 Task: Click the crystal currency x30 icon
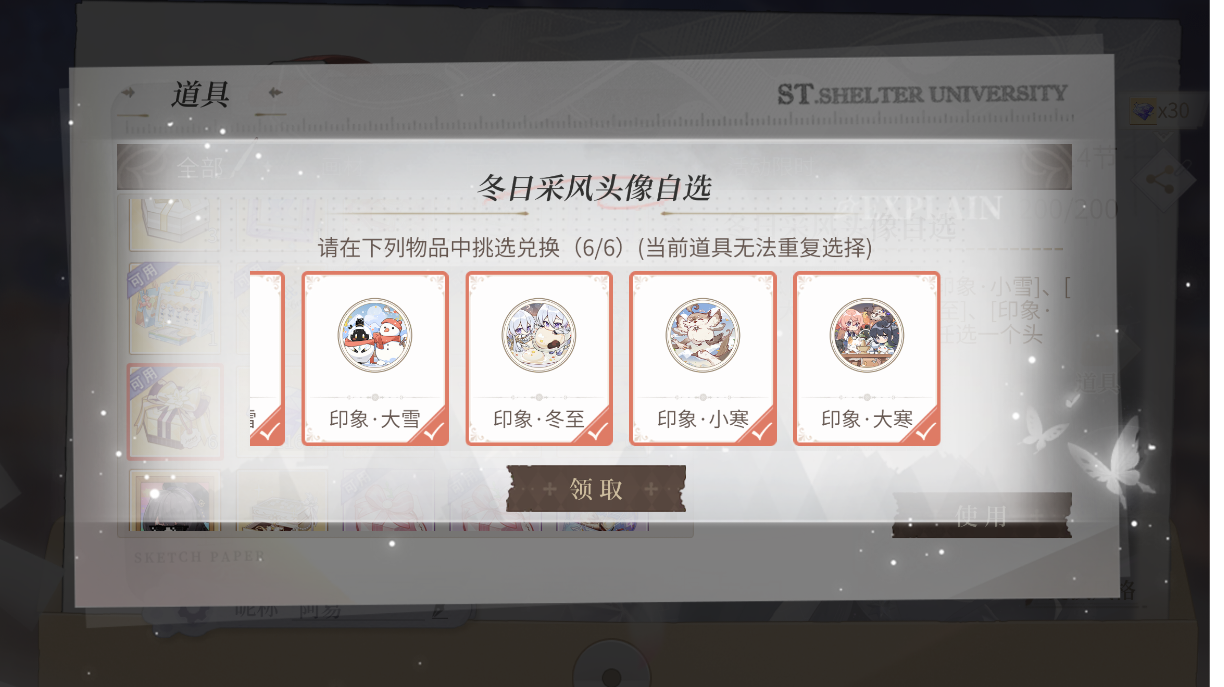pyautogui.click(x=1143, y=111)
